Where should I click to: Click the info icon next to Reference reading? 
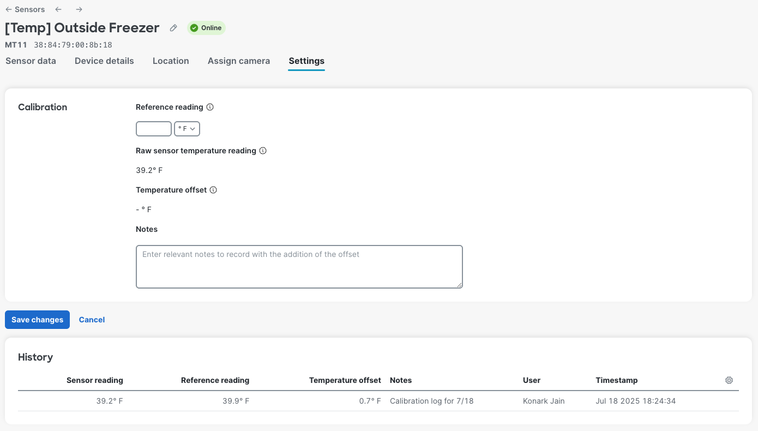tap(210, 107)
